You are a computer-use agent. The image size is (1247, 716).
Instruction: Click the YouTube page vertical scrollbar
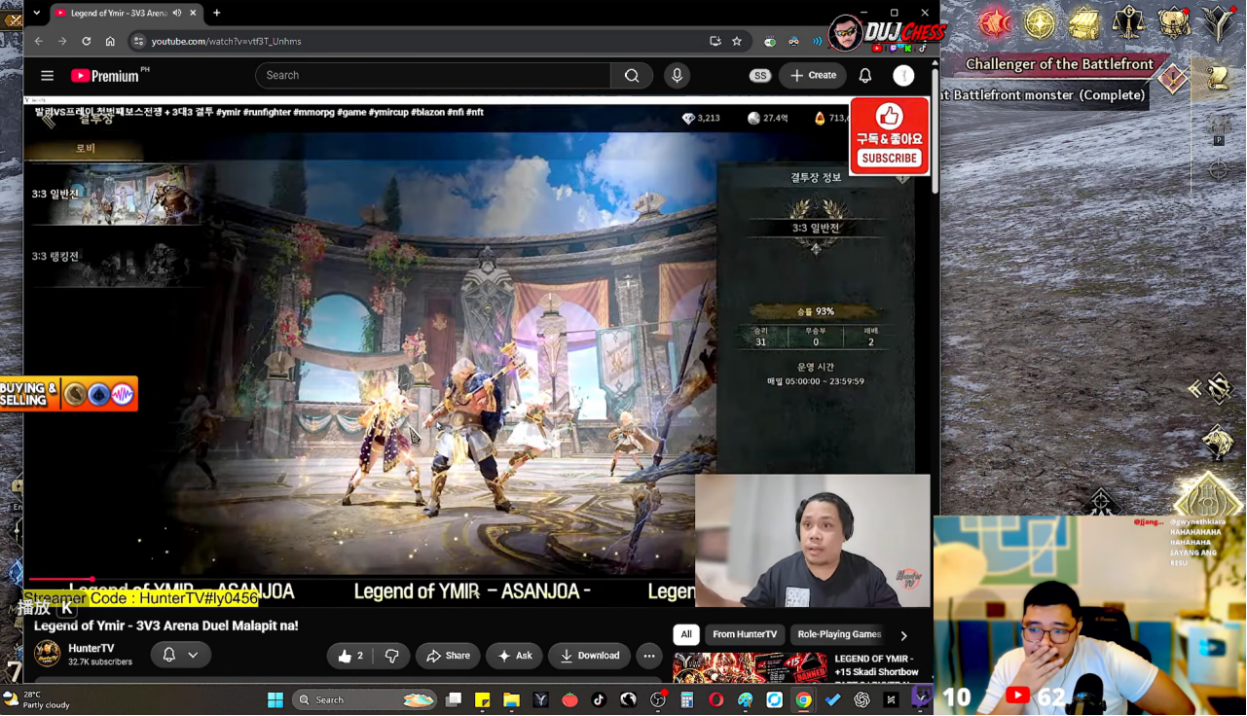coord(935,130)
